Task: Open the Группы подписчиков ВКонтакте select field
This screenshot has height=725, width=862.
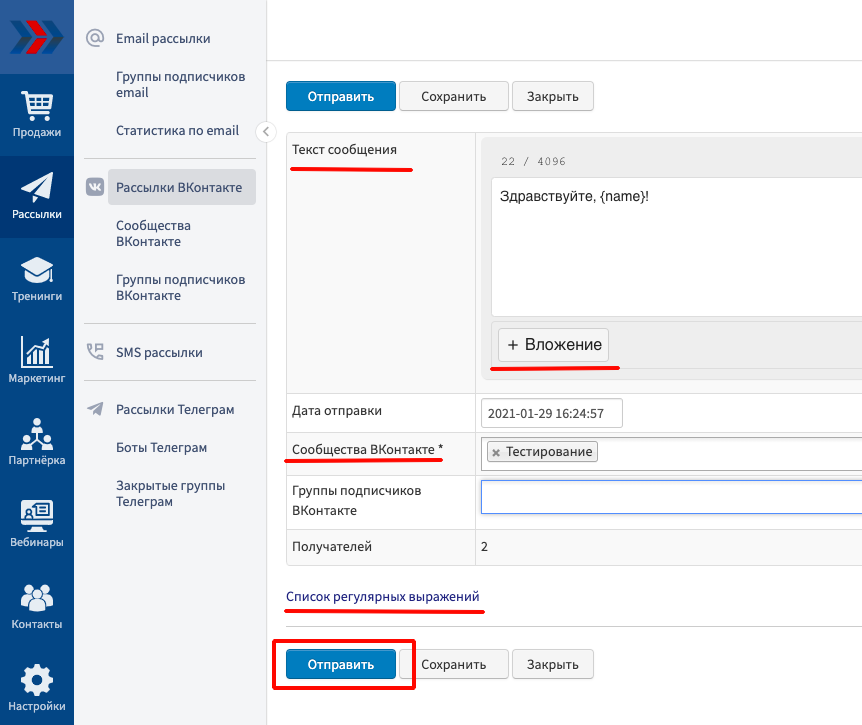Action: 670,497
